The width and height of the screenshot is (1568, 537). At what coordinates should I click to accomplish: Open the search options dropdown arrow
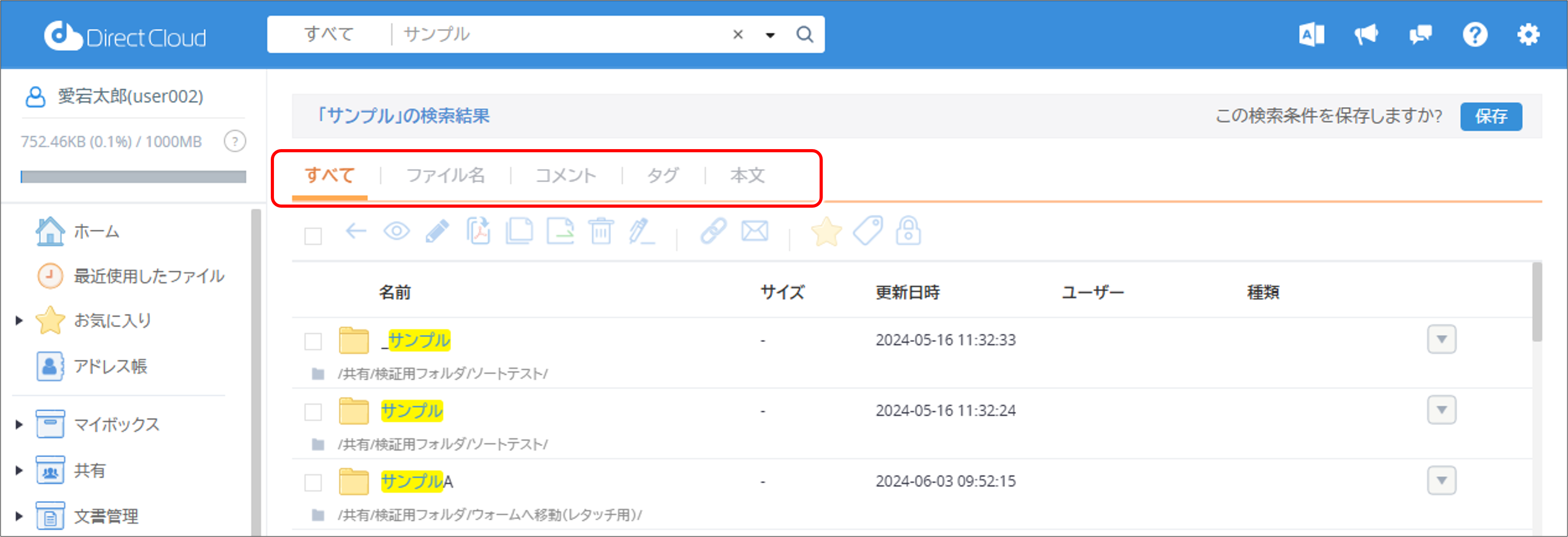pos(770,35)
